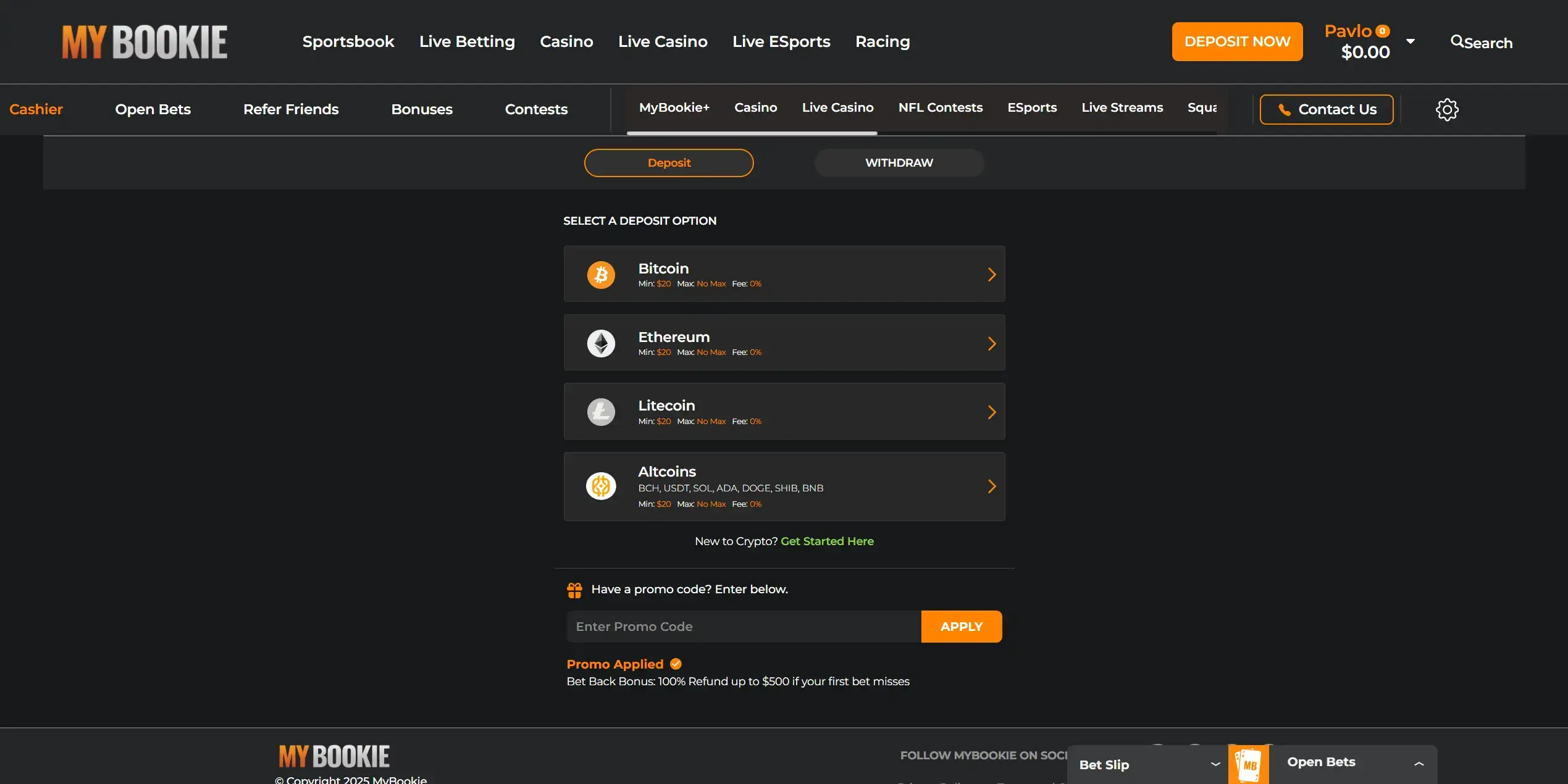Viewport: 1568px width, 784px height.
Task: Click the Promo Applied checkmark badge
Action: pyautogui.click(x=676, y=664)
